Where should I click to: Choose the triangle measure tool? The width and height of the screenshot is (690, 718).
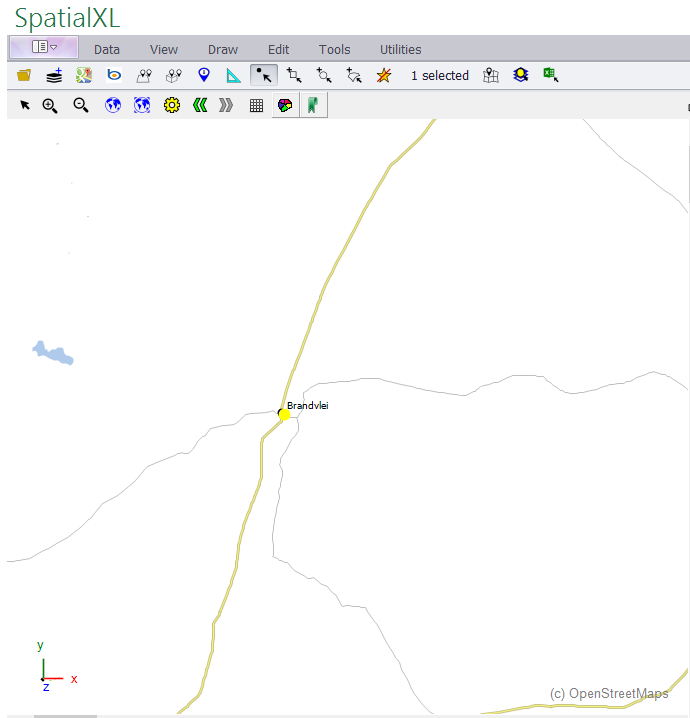(x=234, y=75)
